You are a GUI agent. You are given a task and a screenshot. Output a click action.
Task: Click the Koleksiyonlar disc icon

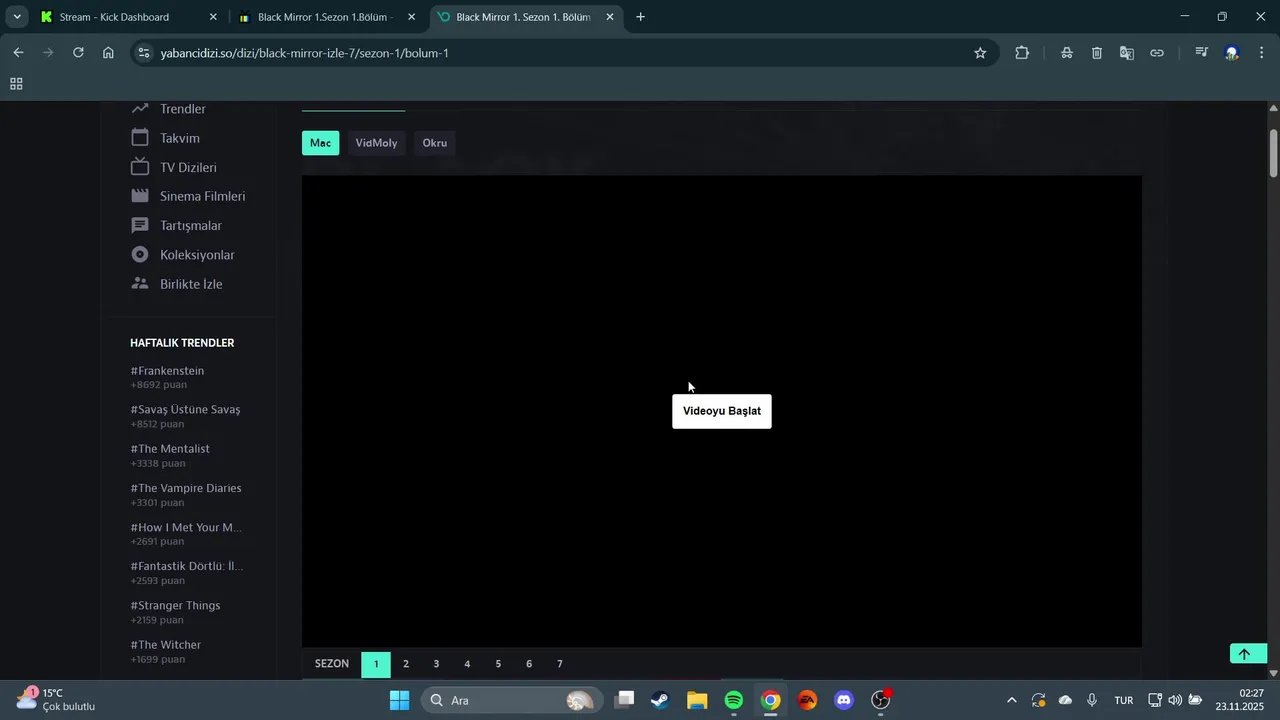(140, 255)
